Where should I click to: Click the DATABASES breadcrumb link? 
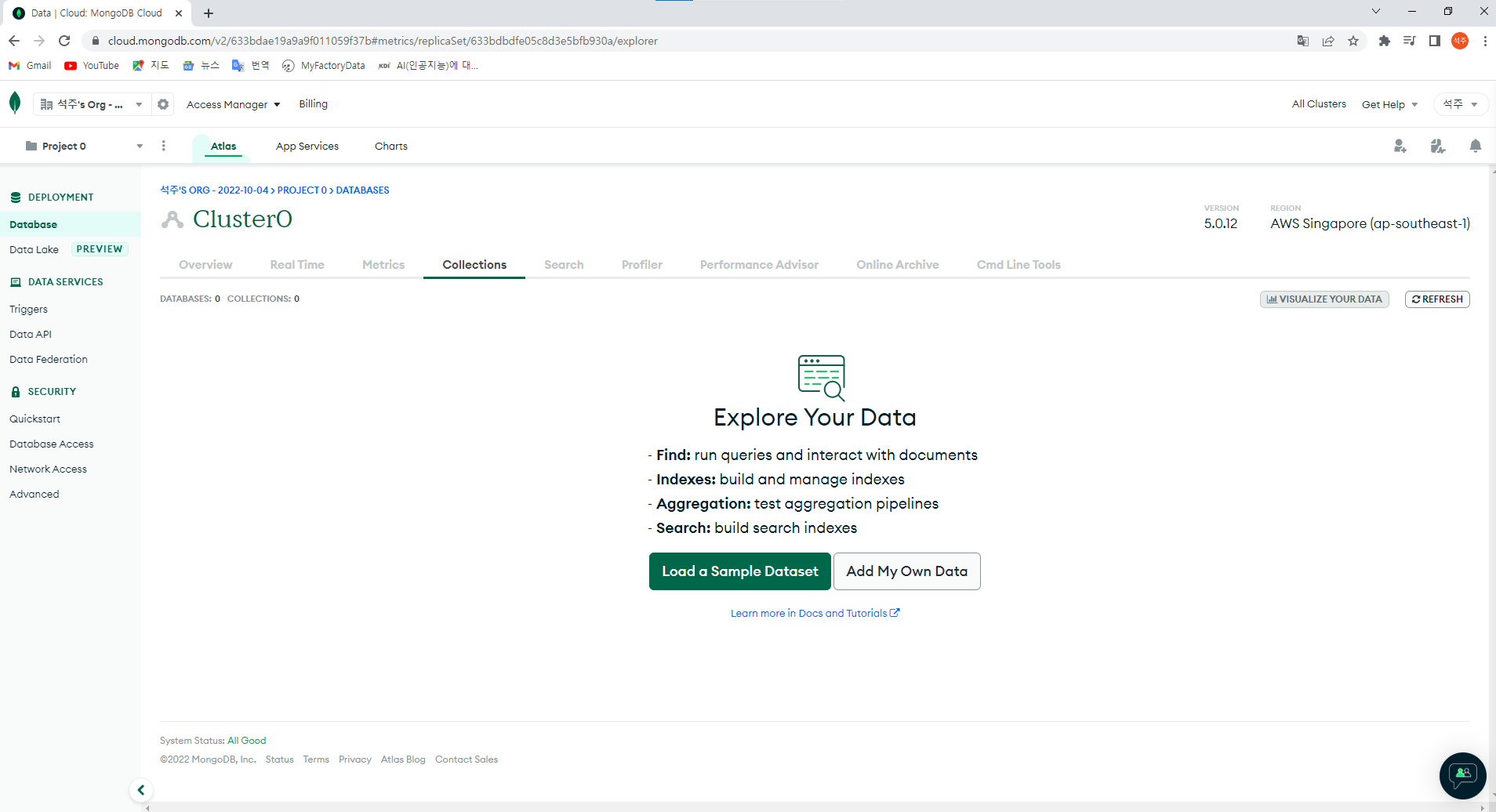click(362, 190)
